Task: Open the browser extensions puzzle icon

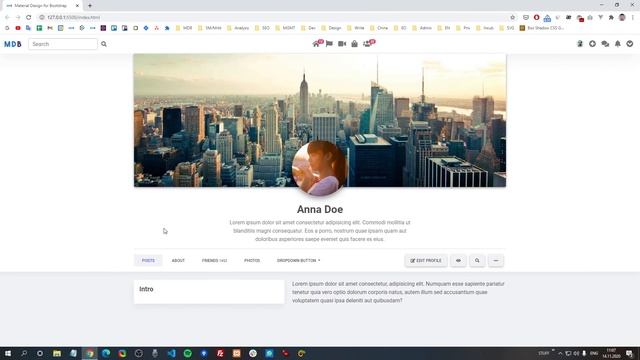Action: [x=611, y=17]
